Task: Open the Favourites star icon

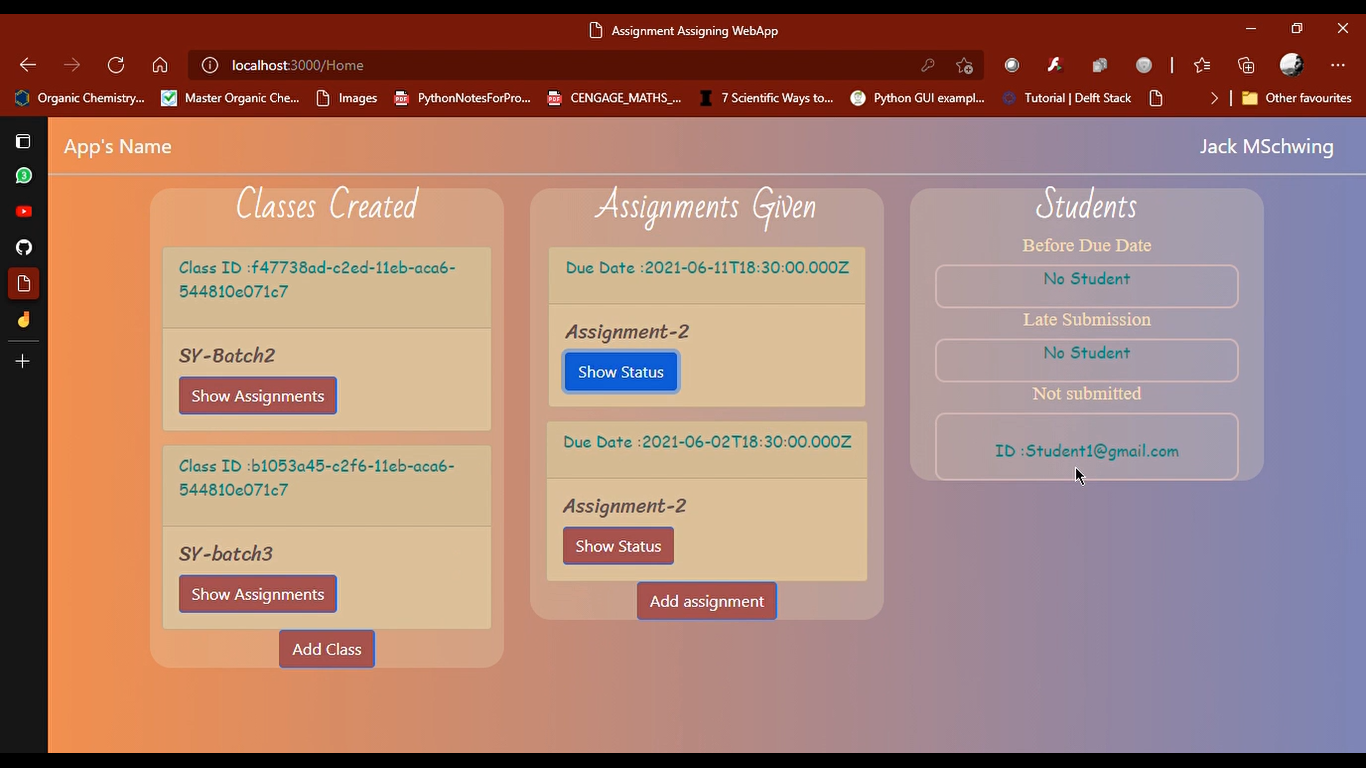Action: pos(1201,64)
